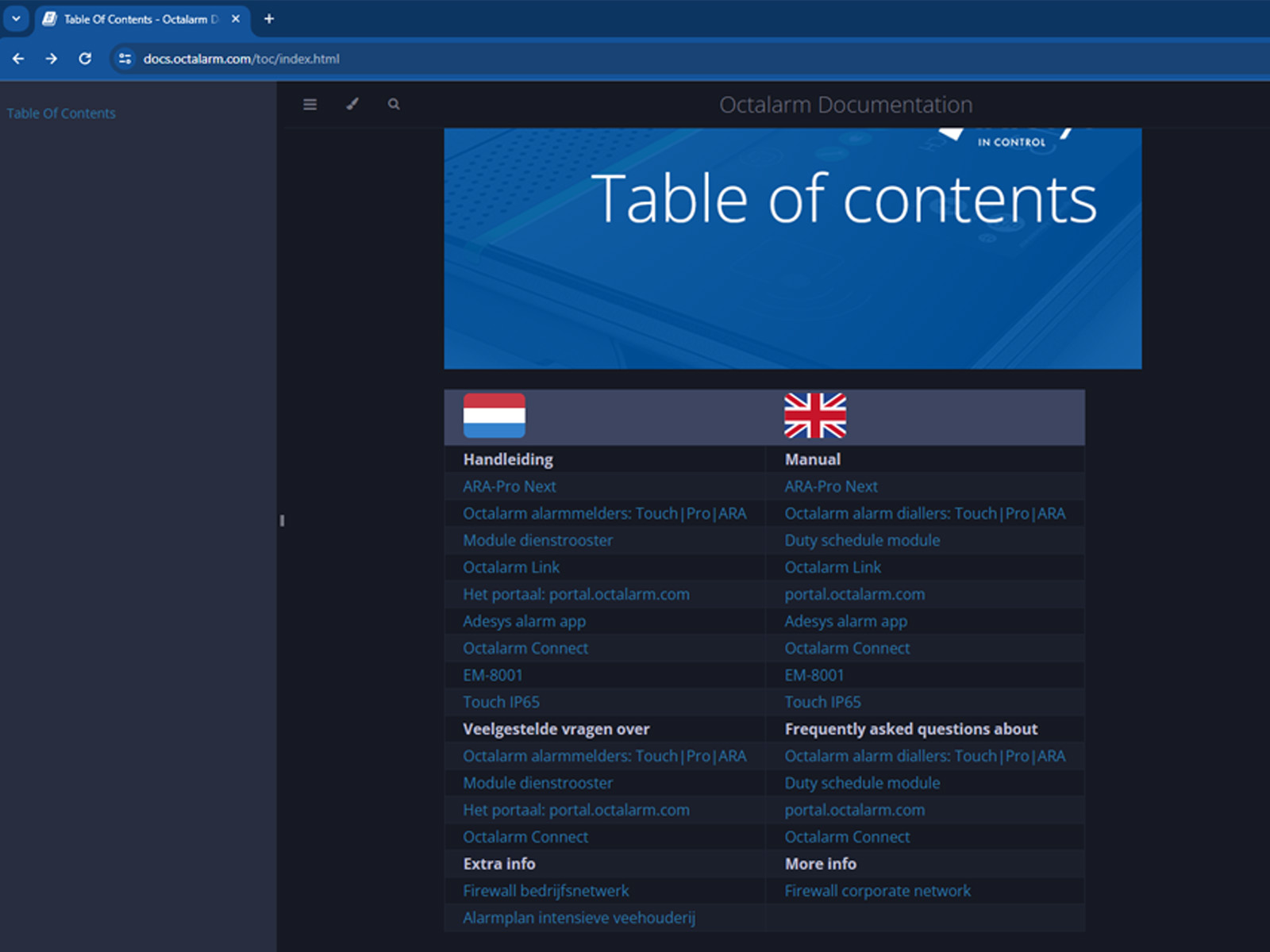The width and height of the screenshot is (1270, 952).
Task: Open Table Of Contents sidebar link
Action: click(61, 113)
